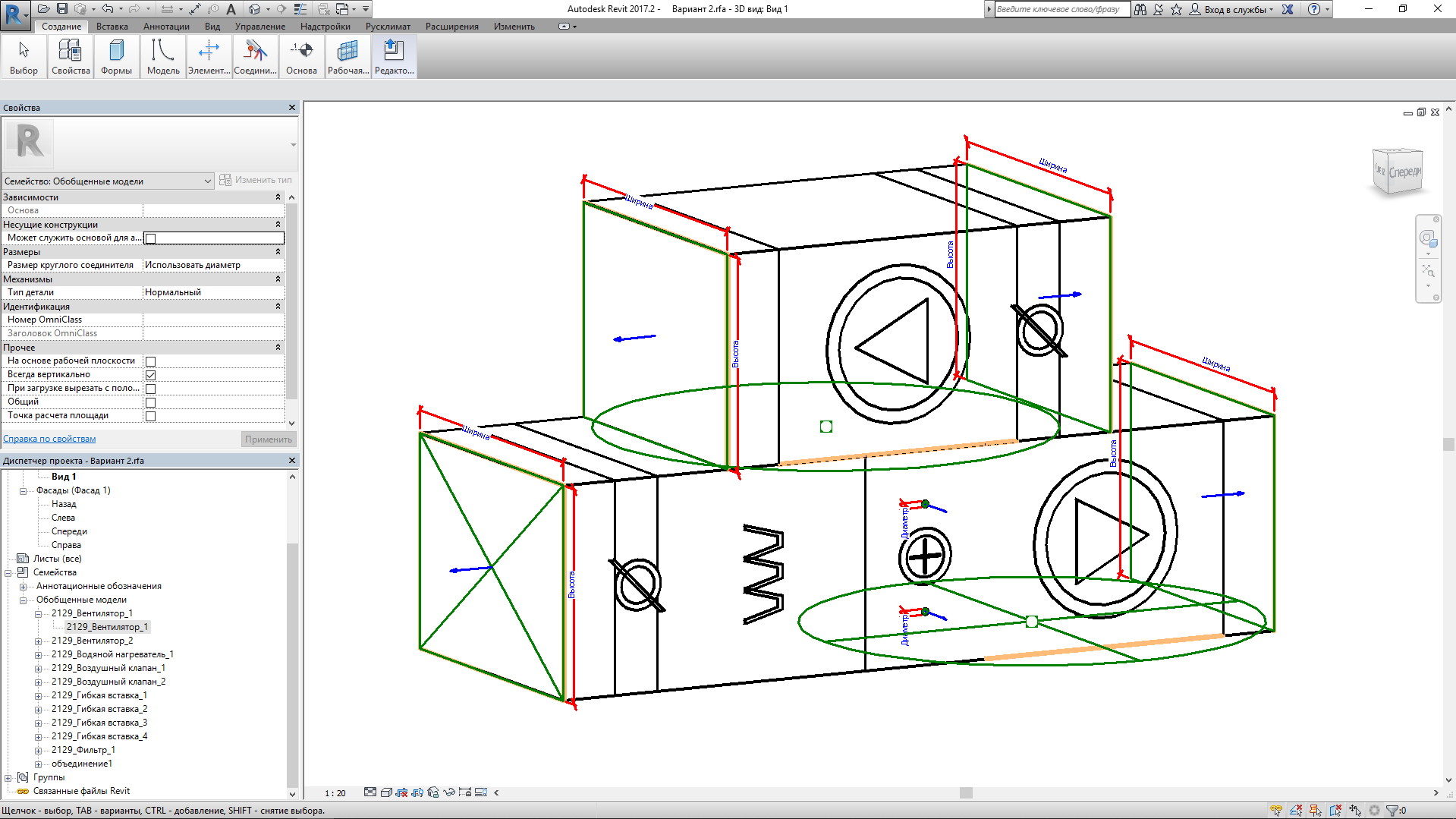Toggle Select Pinned Elements in the status bar
Screen dimensions: 1456x819
click(1316, 811)
